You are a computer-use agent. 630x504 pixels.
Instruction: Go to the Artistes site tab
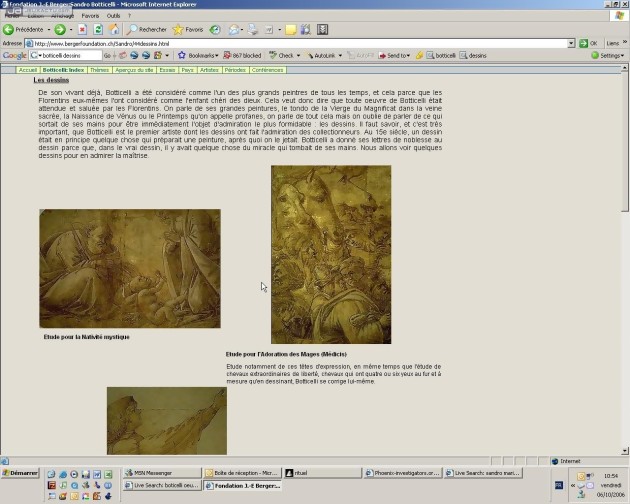click(209, 70)
